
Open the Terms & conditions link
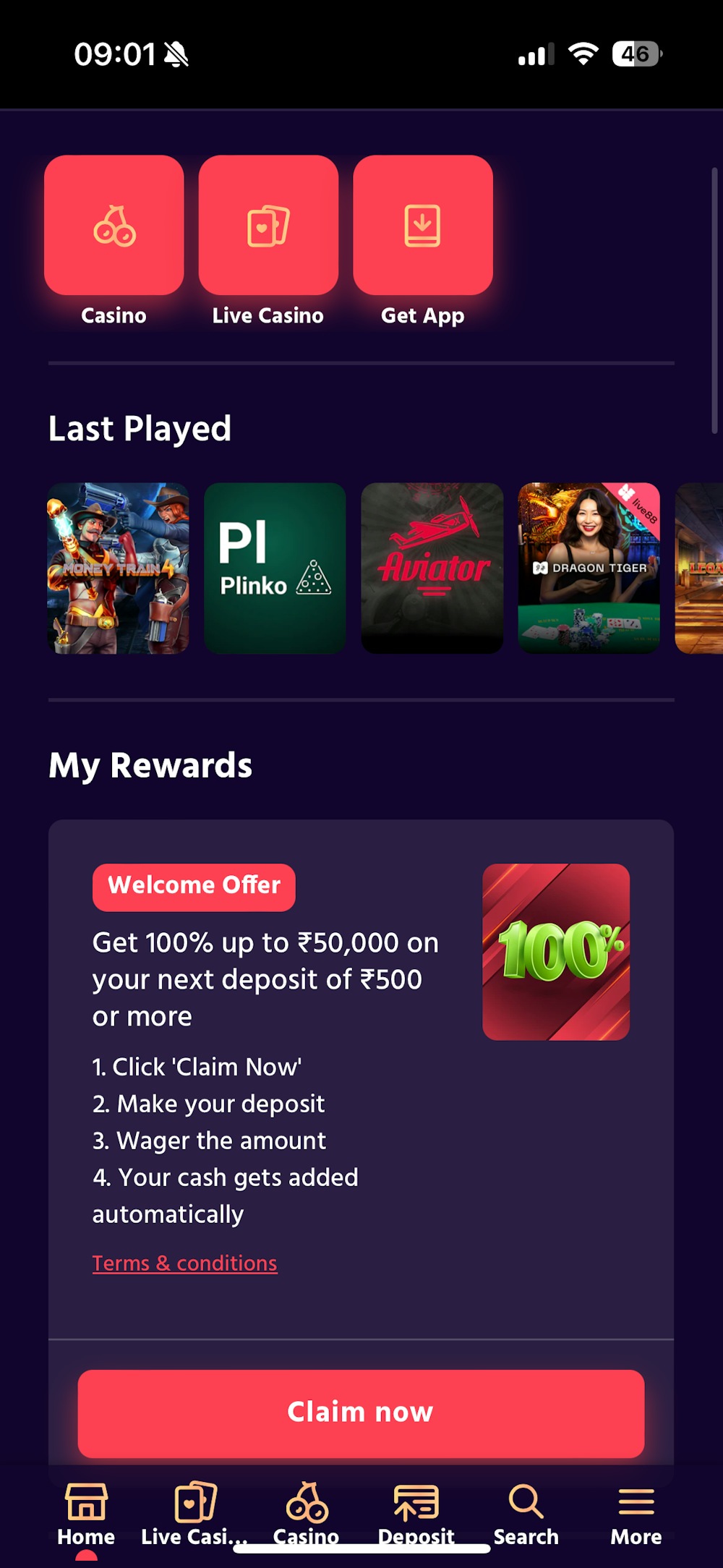click(x=185, y=1263)
